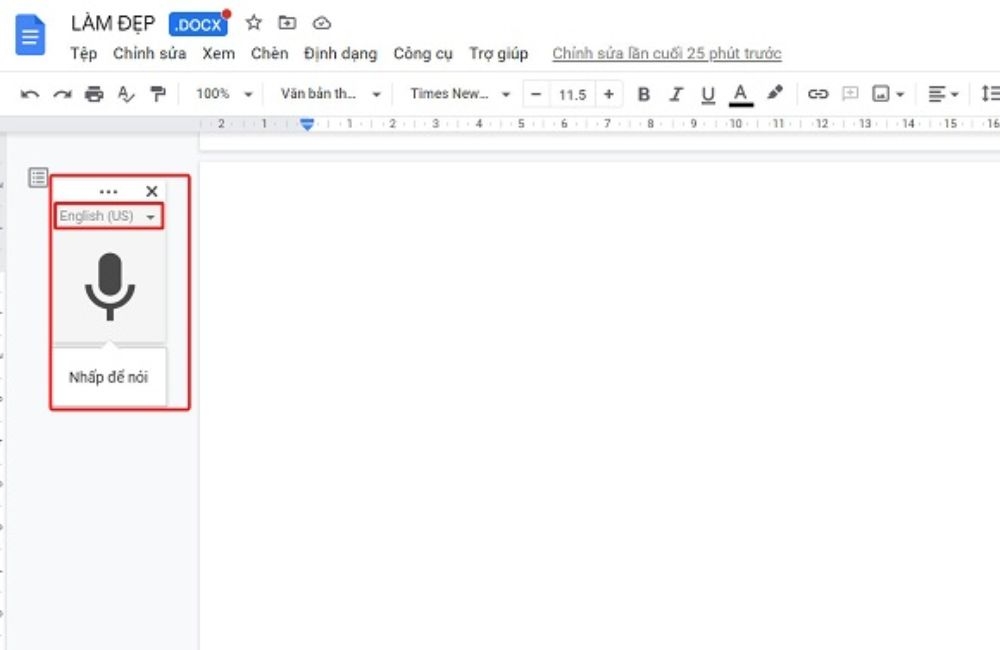Image resolution: width=1000 pixels, height=650 pixels.
Task: Open the 100% zoom dropdown
Action: click(221, 93)
